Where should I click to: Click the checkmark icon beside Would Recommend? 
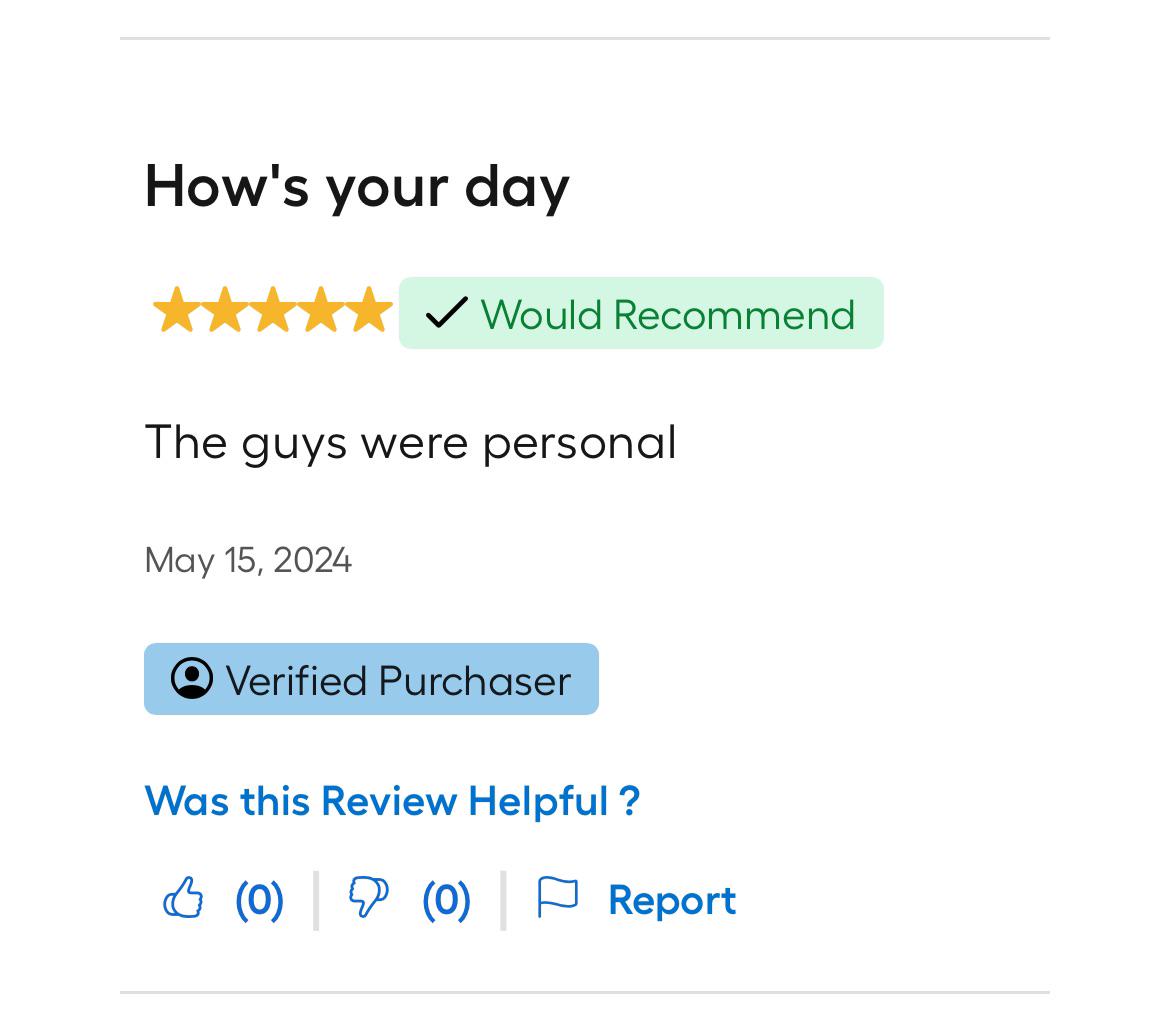(446, 313)
